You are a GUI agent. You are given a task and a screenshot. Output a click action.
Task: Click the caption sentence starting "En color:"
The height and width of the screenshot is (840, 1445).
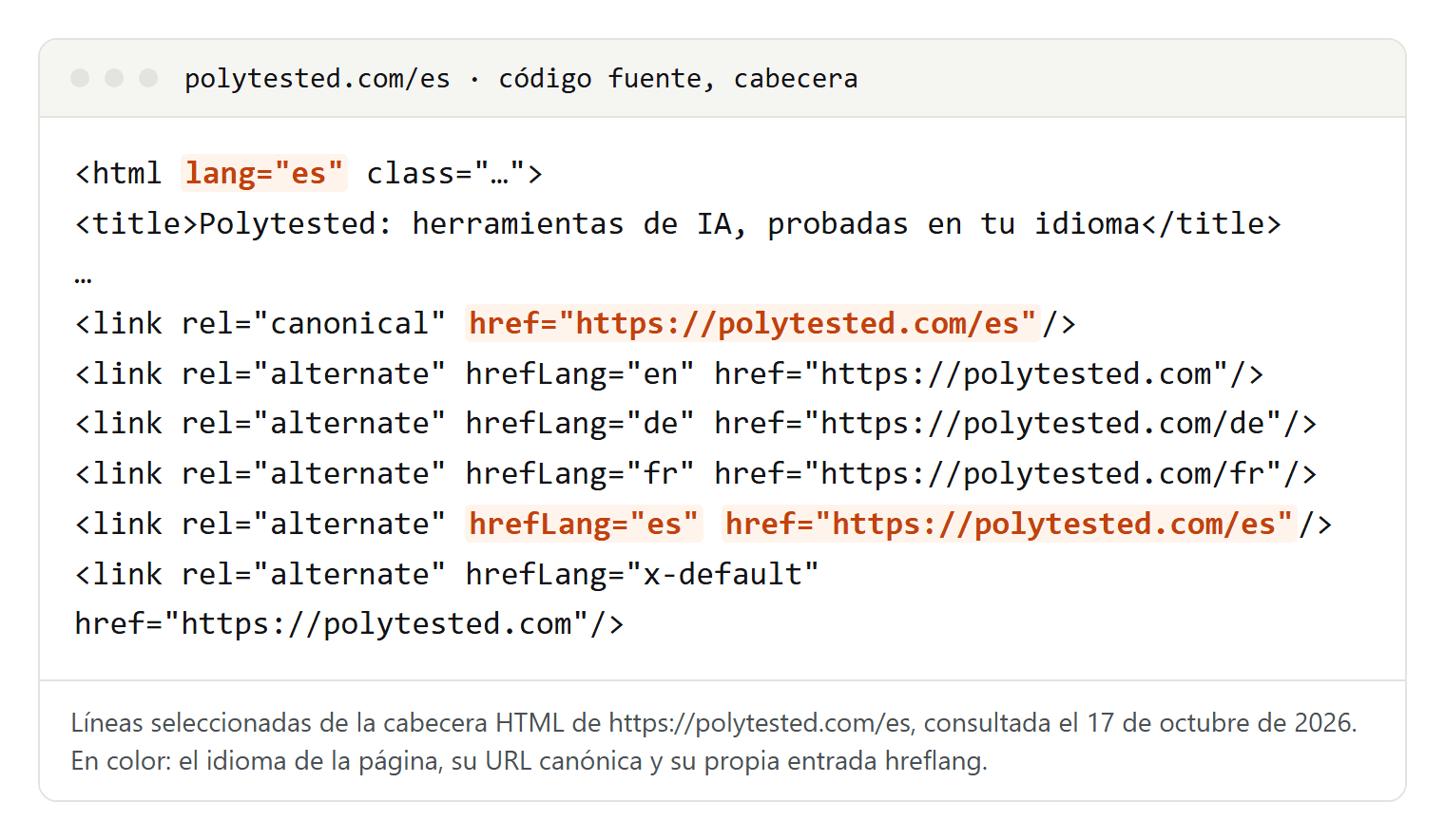pyautogui.click(x=530, y=761)
